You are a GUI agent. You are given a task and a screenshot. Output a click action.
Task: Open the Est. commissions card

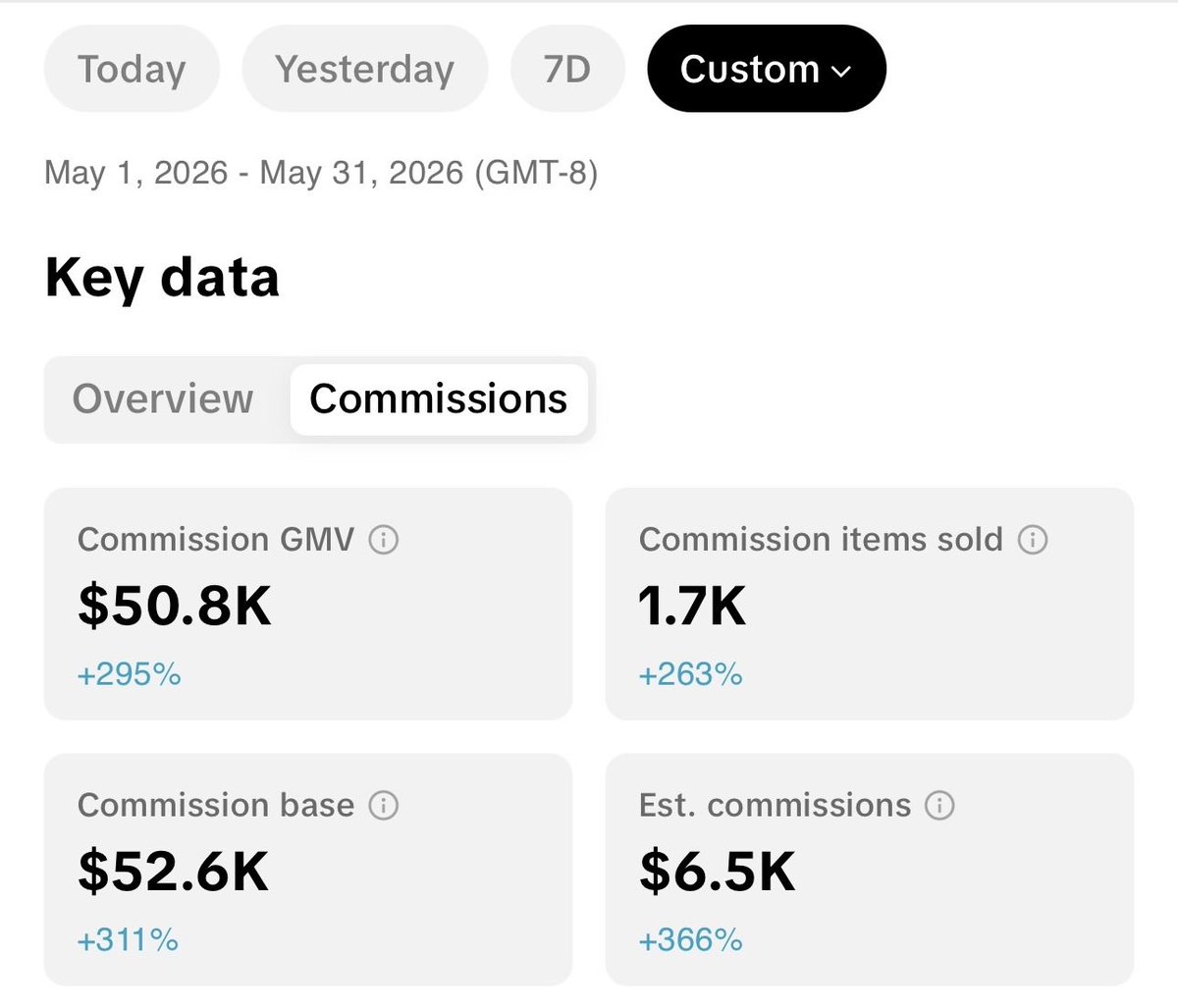(x=870, y=870)
